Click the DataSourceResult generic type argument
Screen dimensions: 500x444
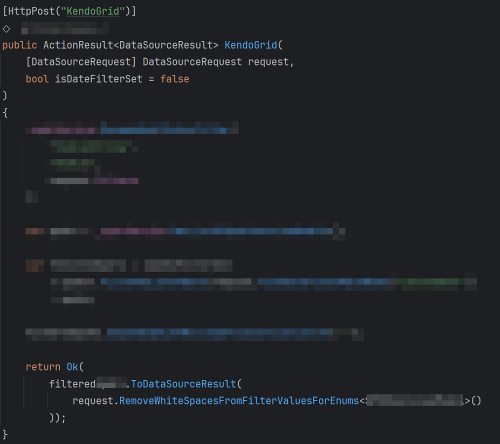pos(166,45)
